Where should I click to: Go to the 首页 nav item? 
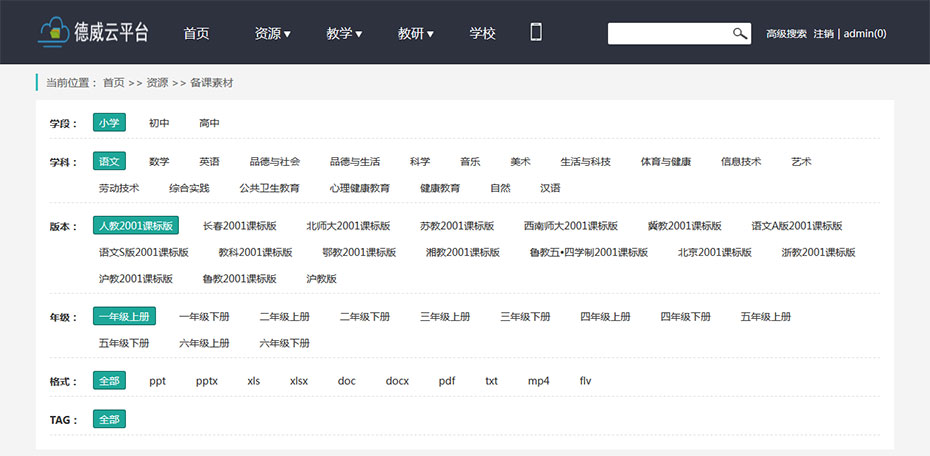pos(196,33)
